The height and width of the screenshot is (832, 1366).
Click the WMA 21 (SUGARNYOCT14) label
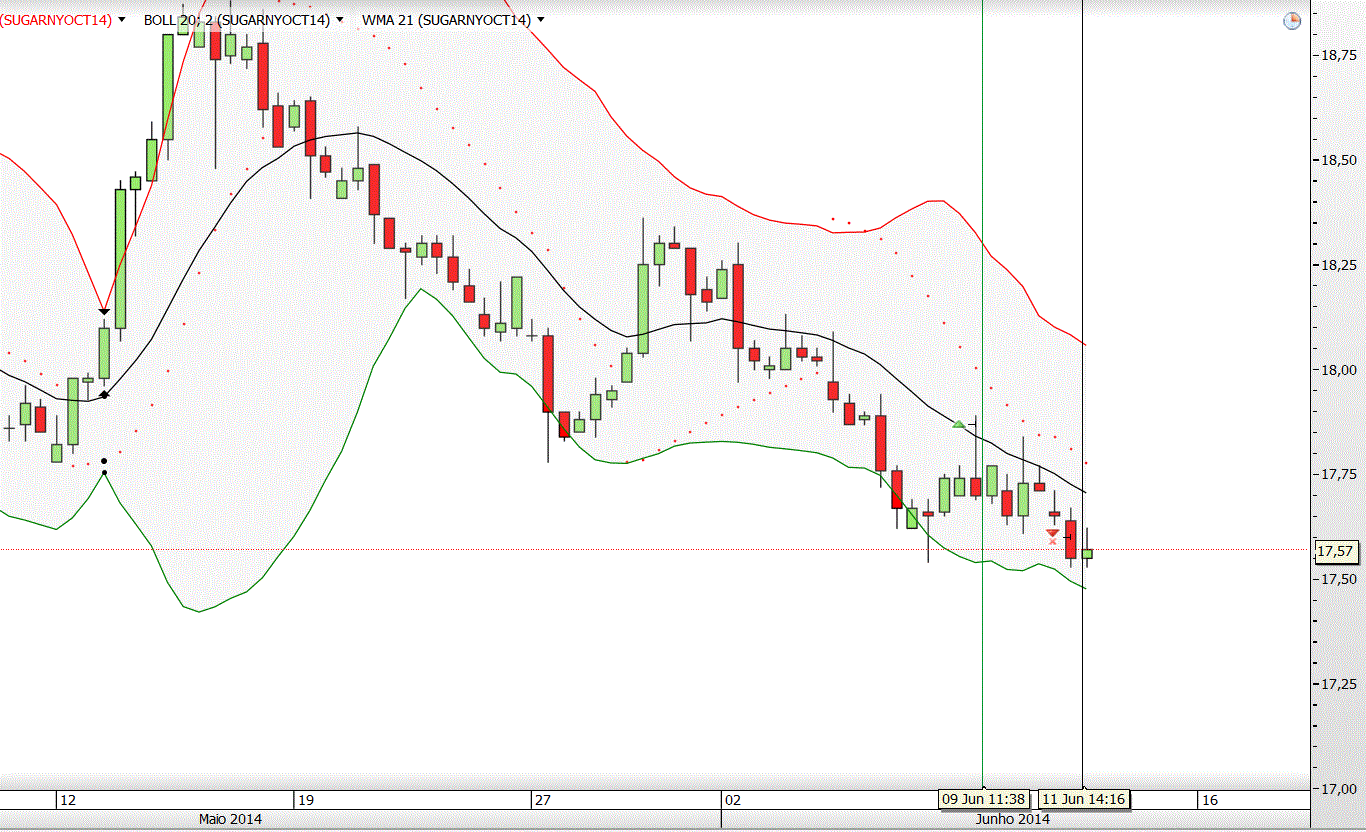446,19
